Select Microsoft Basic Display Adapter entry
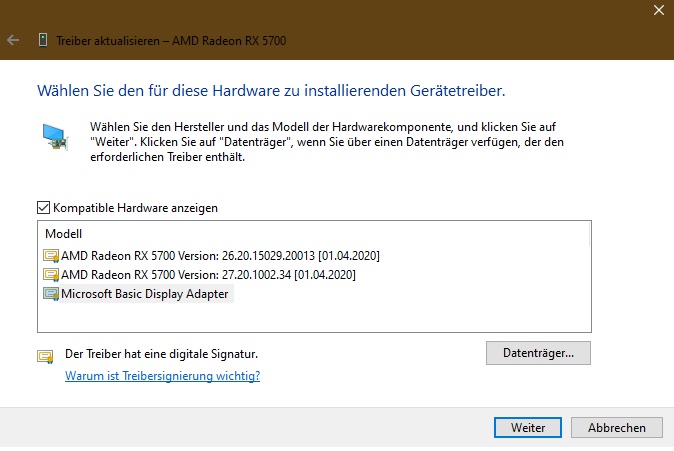This screenshot has height=451, width=674. tap(144, 294)
